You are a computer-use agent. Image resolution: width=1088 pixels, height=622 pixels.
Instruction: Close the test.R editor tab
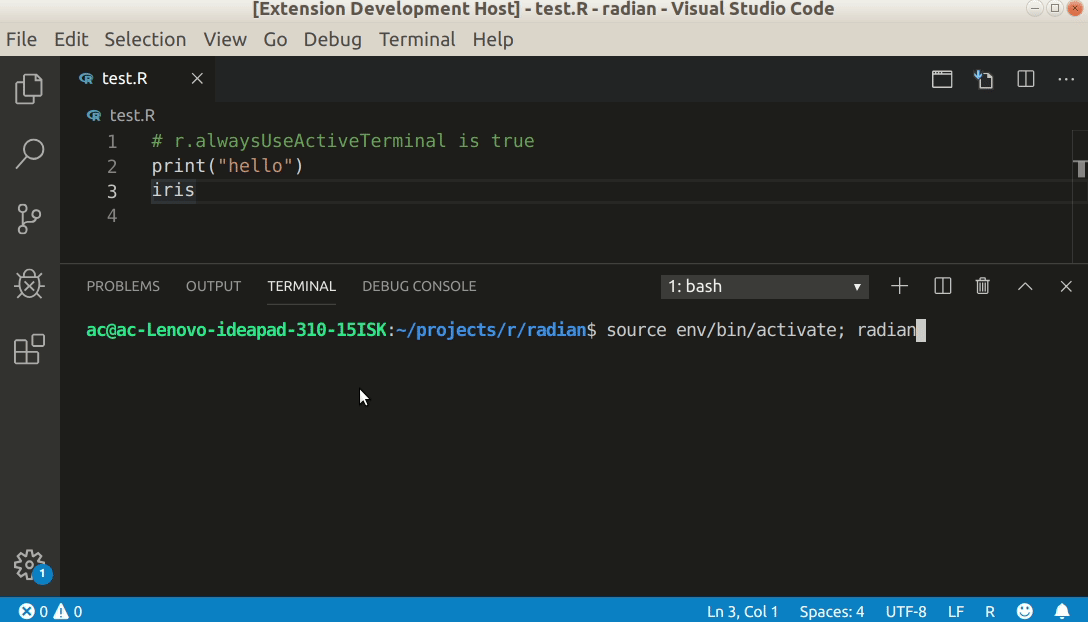197,78
